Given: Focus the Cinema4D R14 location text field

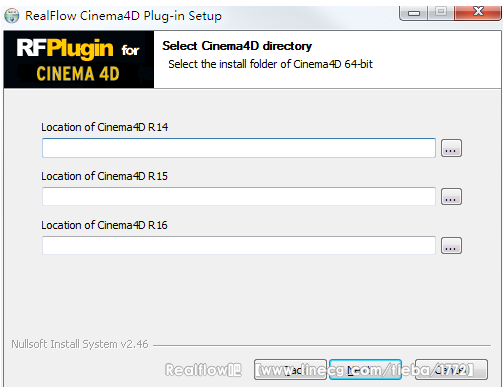Looking at the screenshot, I should point(239,148).
